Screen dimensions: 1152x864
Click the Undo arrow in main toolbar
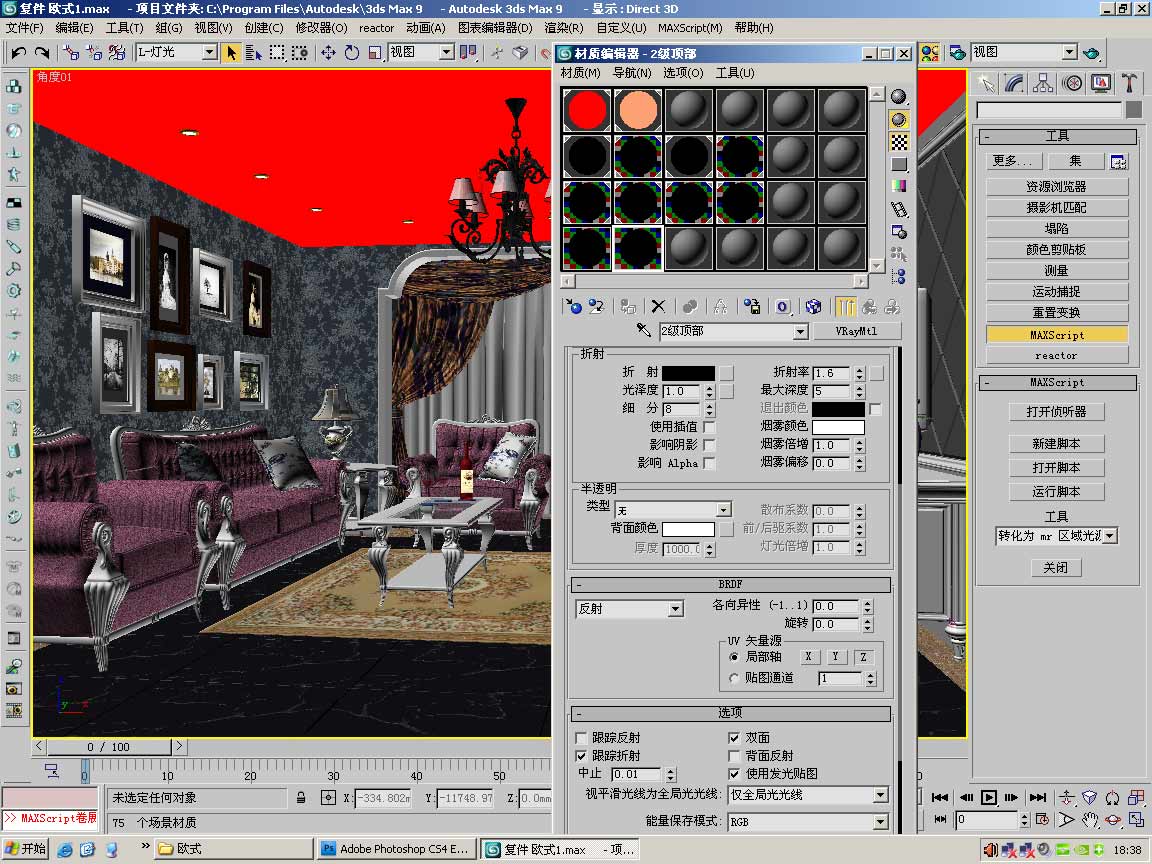point(19,53)
